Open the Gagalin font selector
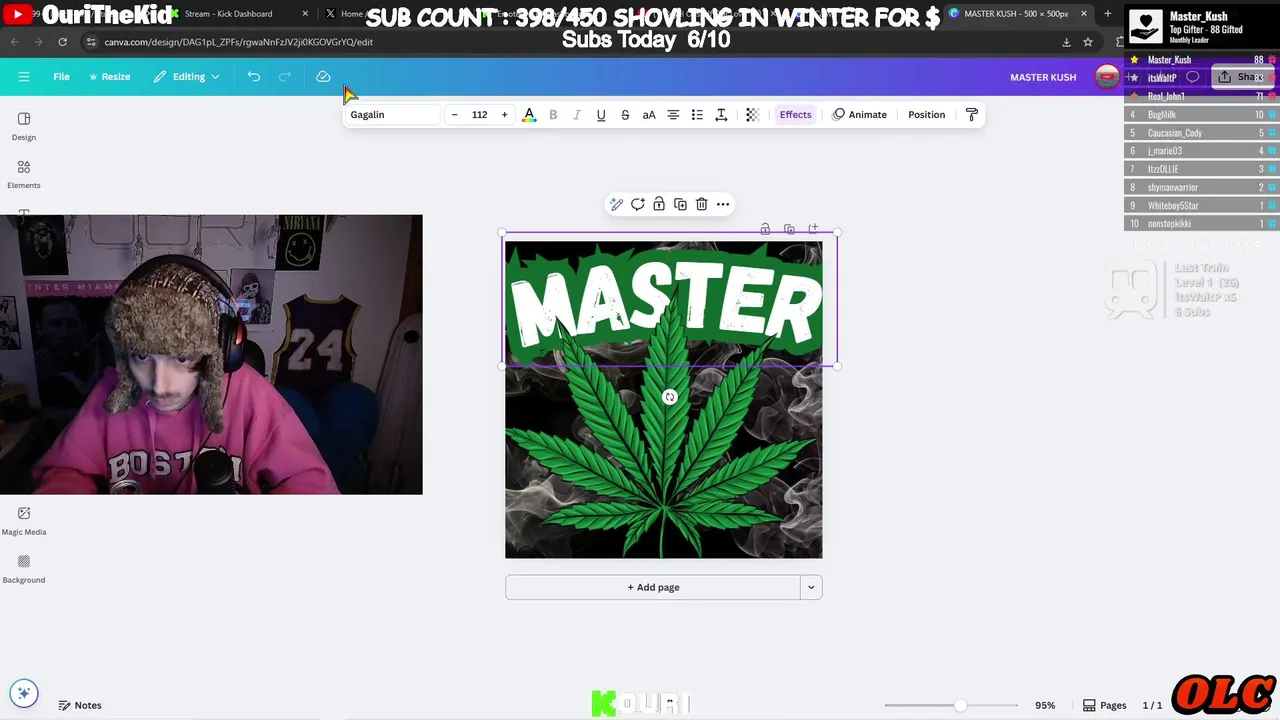This screenshot has height=720, width=1280. tap(392, 115)
